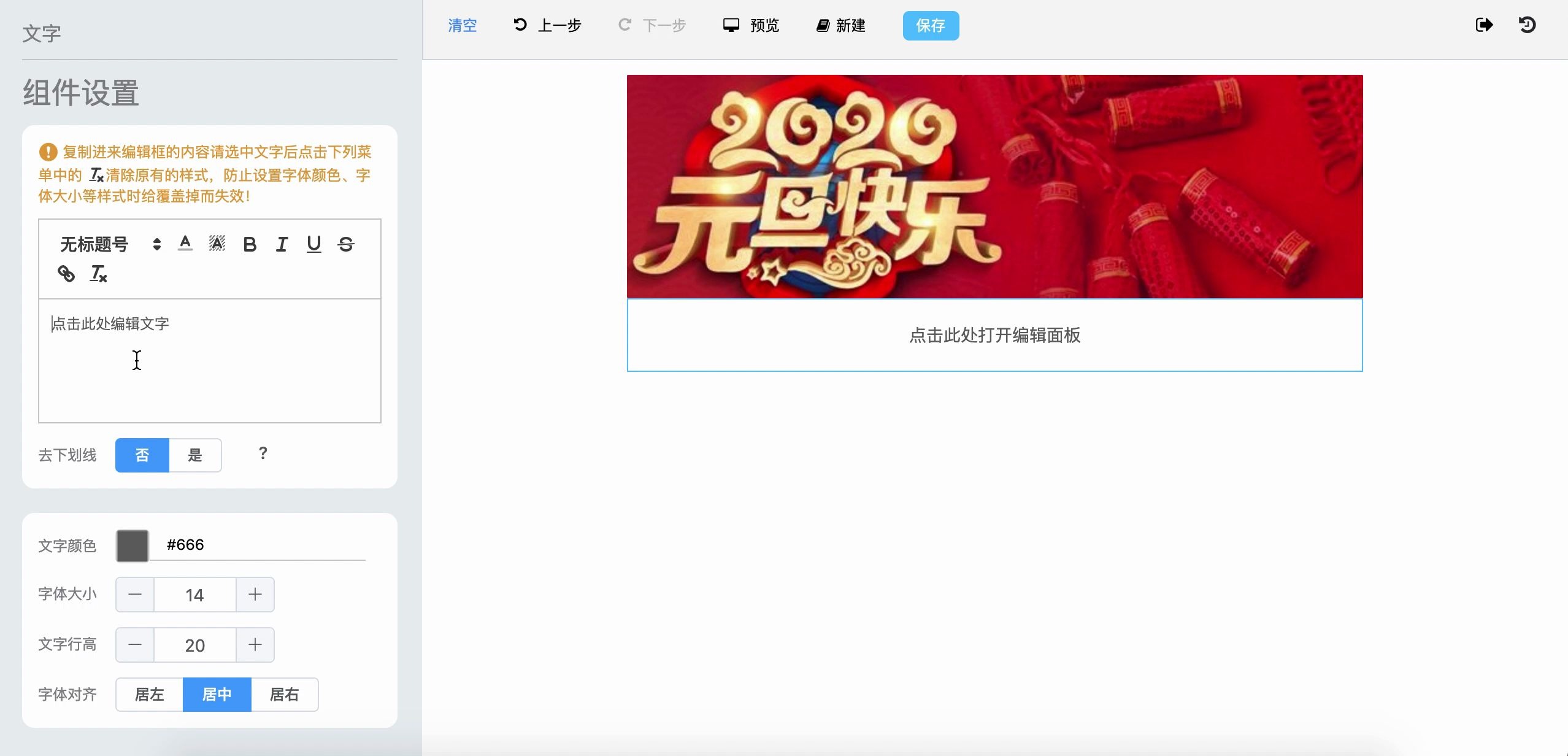The width and height of the screenshot is (1568, 756).
Task: Open 预览 preview mode
Action: pos(751,25)
